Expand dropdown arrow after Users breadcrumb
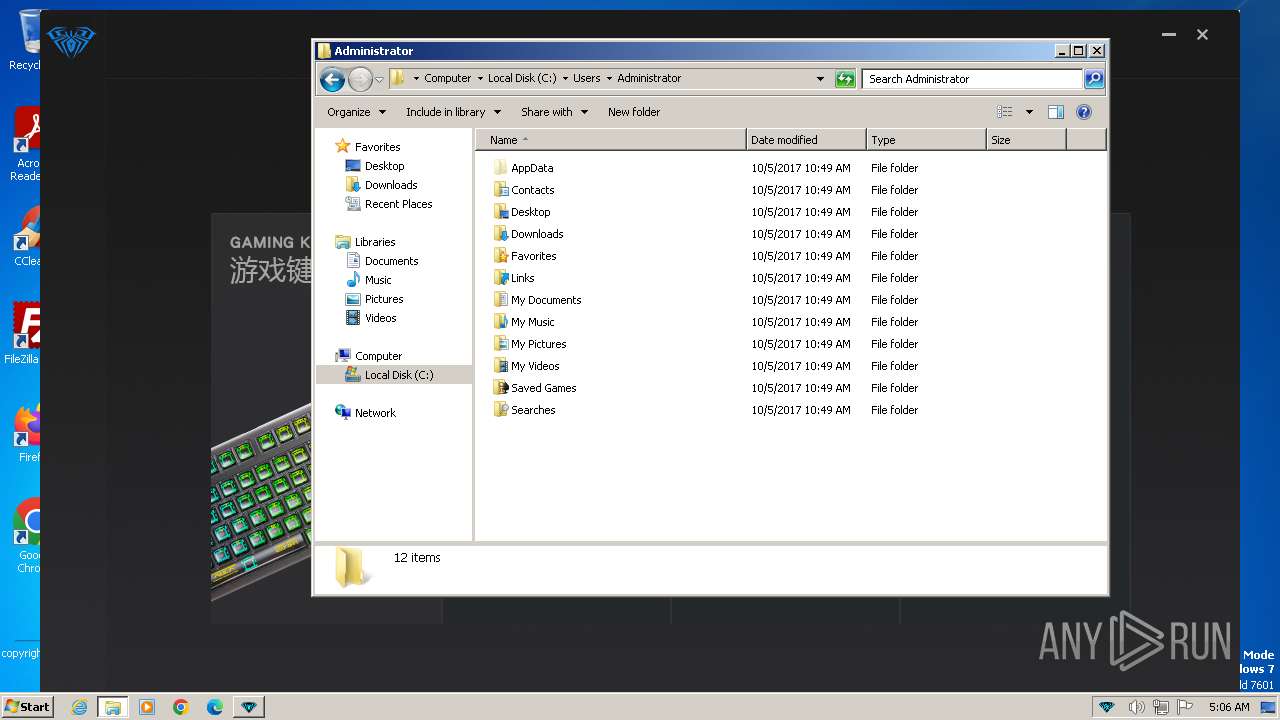This screenshot has width=1280, height=720. (x=609, y=78)
